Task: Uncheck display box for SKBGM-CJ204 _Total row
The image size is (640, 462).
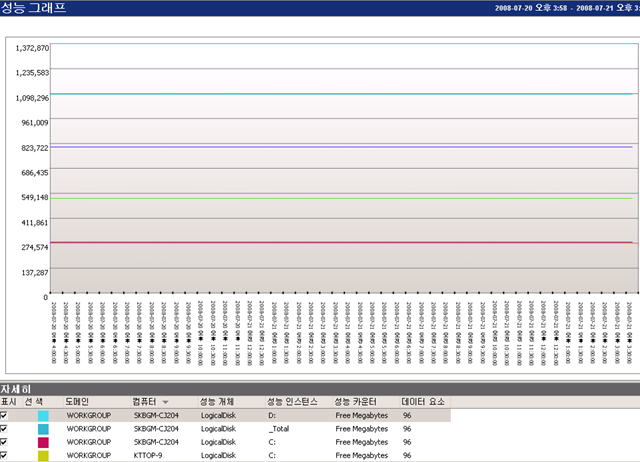Action: coord(4,429)
